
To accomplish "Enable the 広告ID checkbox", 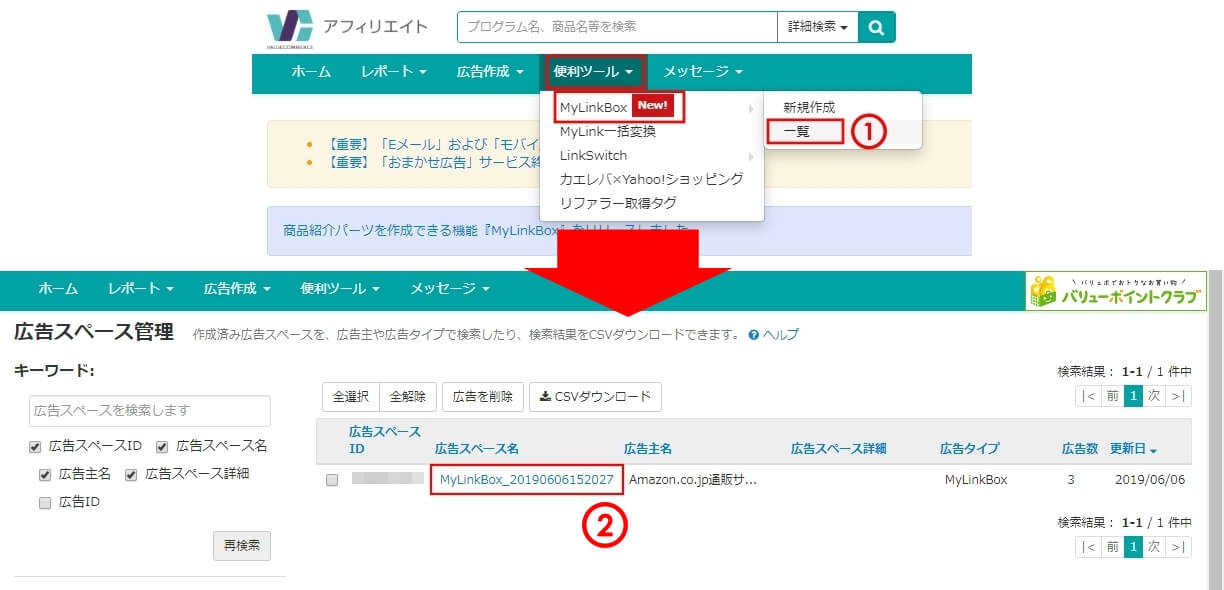I will point(45,503).
